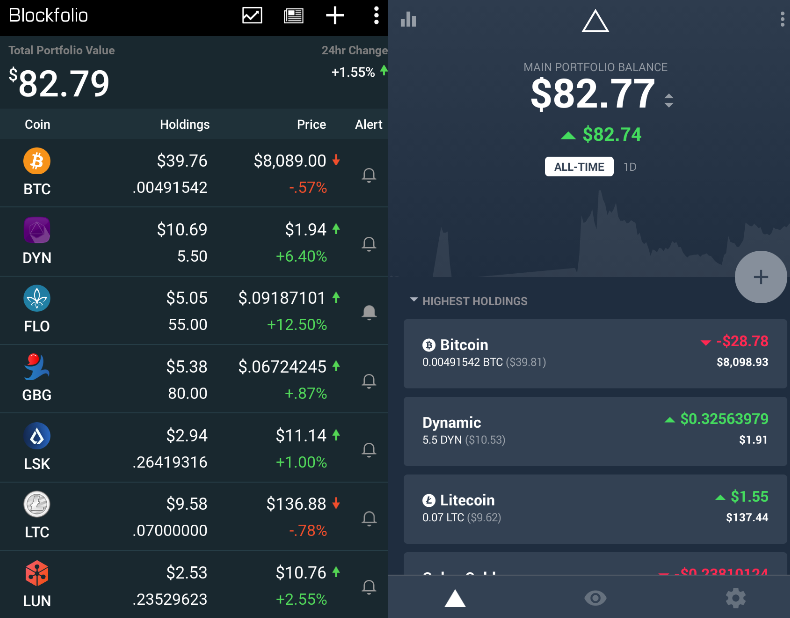This screenshot has height=618, width=790.
Task: Sort by the Holdings column header
Action: pos(185,125)
